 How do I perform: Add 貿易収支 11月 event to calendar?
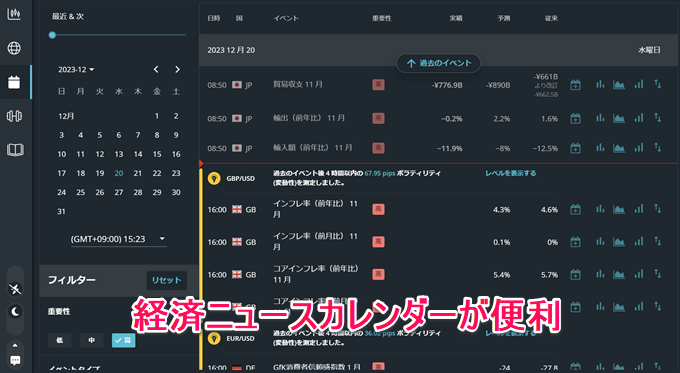click(575, 85)
